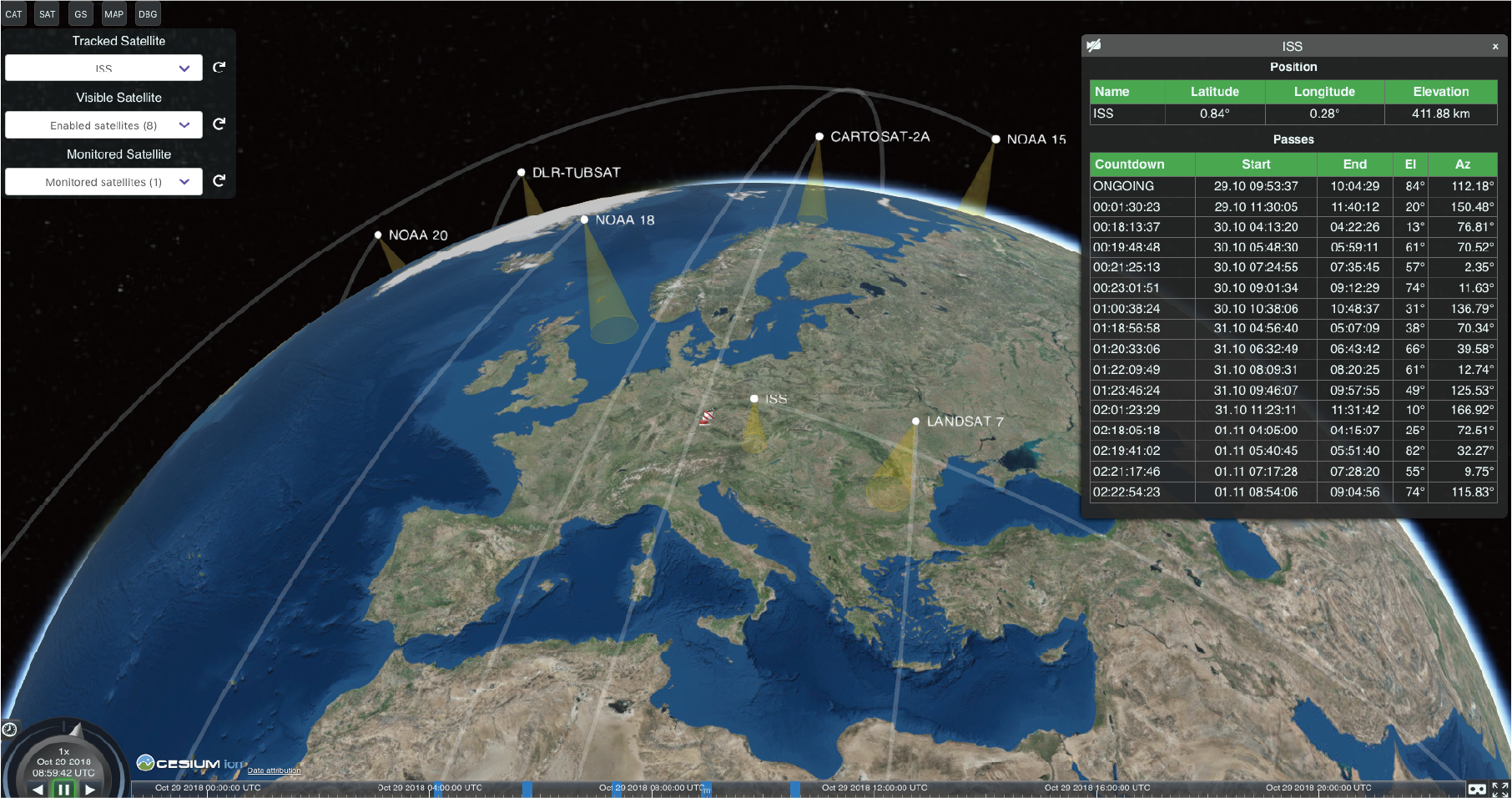Screen dimensions: 1512x798
Task: Click the El column header
Action: pos(1410,164)
